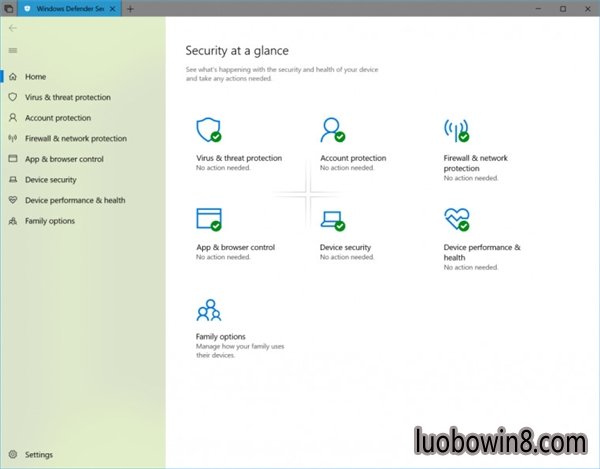600x469 pixels.
Task: Click the back arrow in sidebar
Action: coord(13,28)
